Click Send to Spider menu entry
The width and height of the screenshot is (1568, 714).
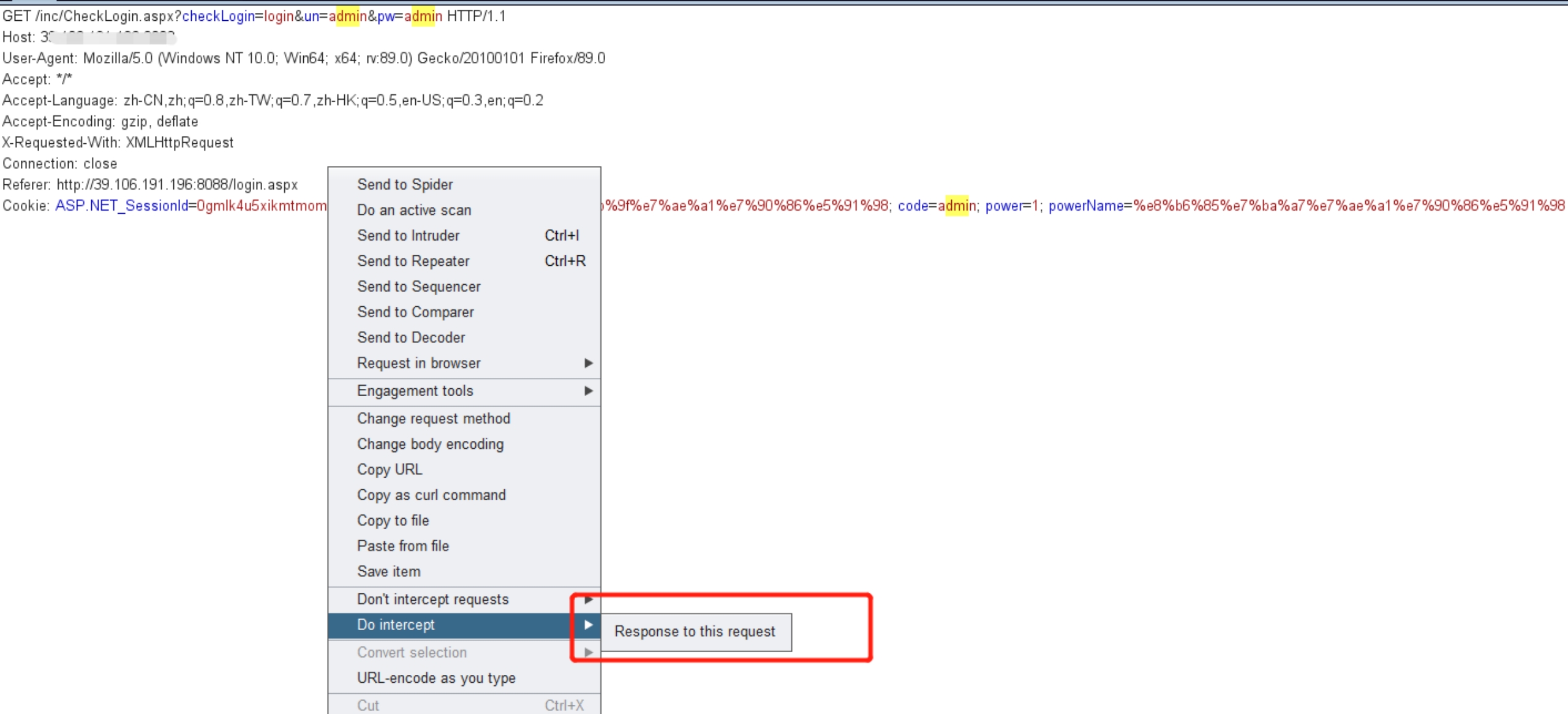(405, 184)
